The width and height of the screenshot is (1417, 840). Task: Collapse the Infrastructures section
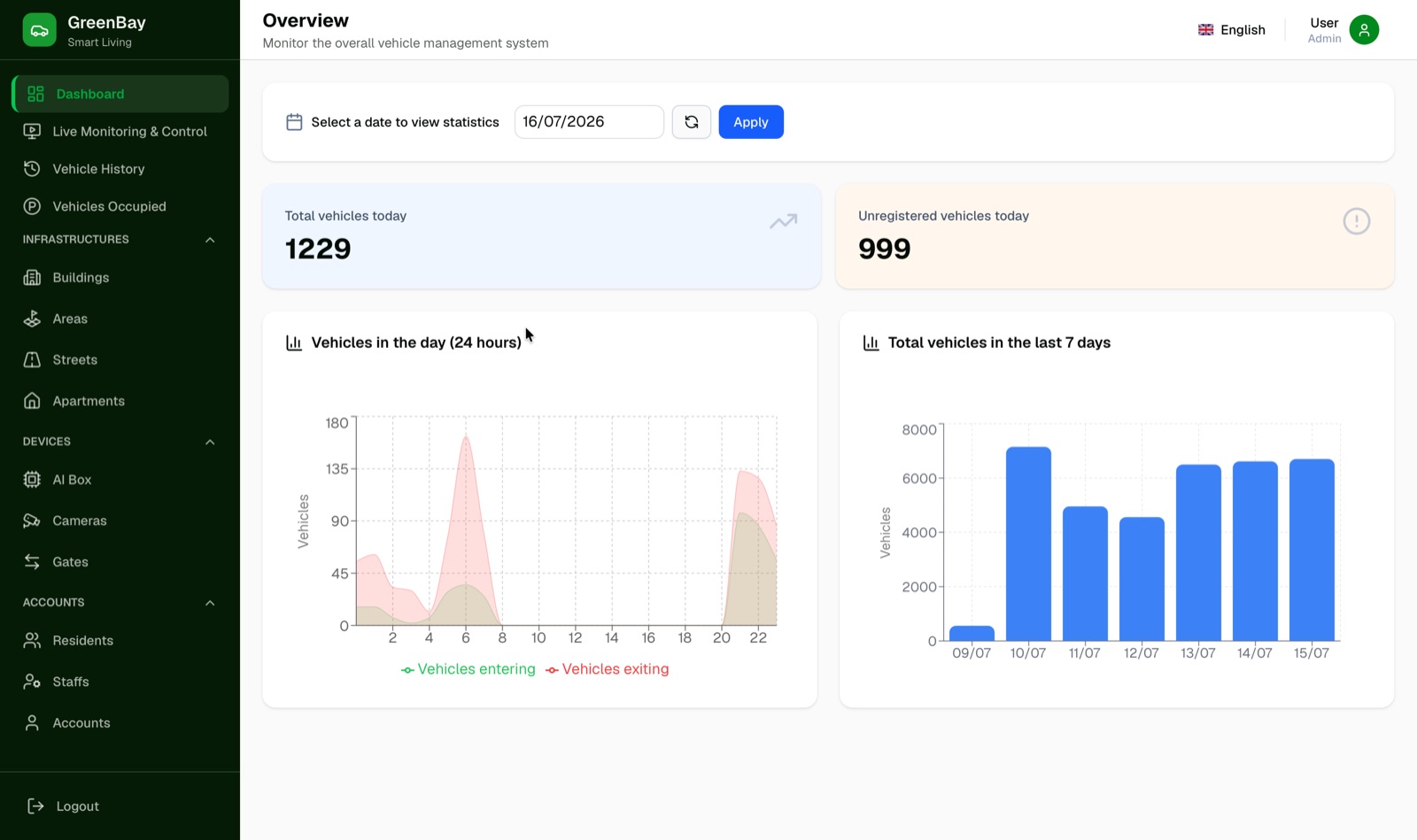tap(210, 240)
